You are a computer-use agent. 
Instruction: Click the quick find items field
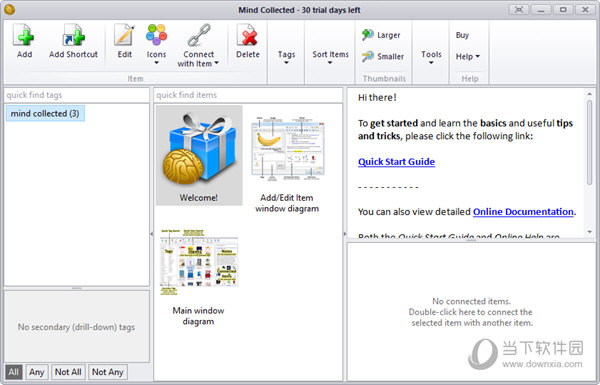[x=248, y=95]
